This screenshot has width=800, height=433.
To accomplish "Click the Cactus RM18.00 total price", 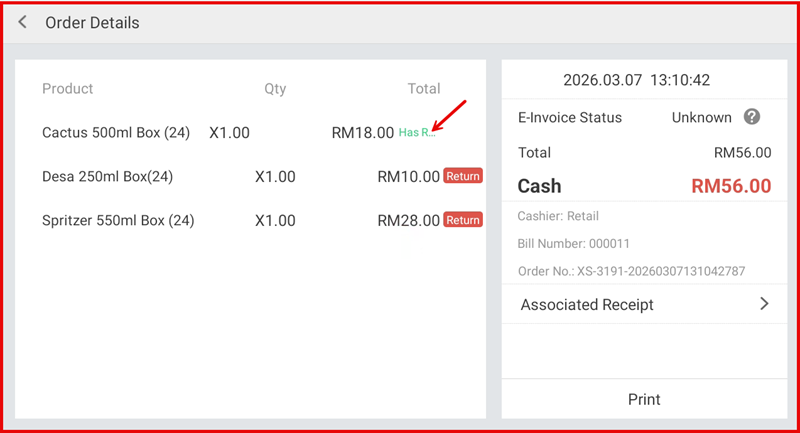I will [x=362, y=132].
